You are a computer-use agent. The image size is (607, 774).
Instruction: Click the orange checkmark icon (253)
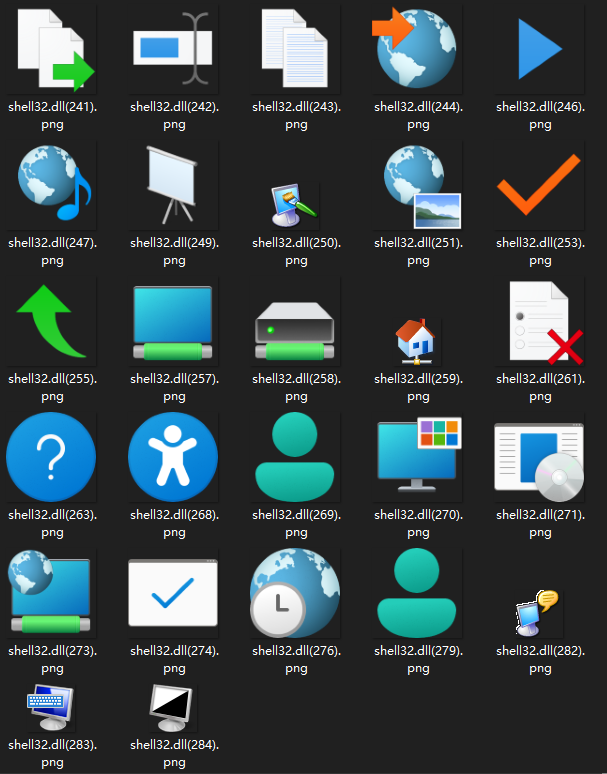539,185
